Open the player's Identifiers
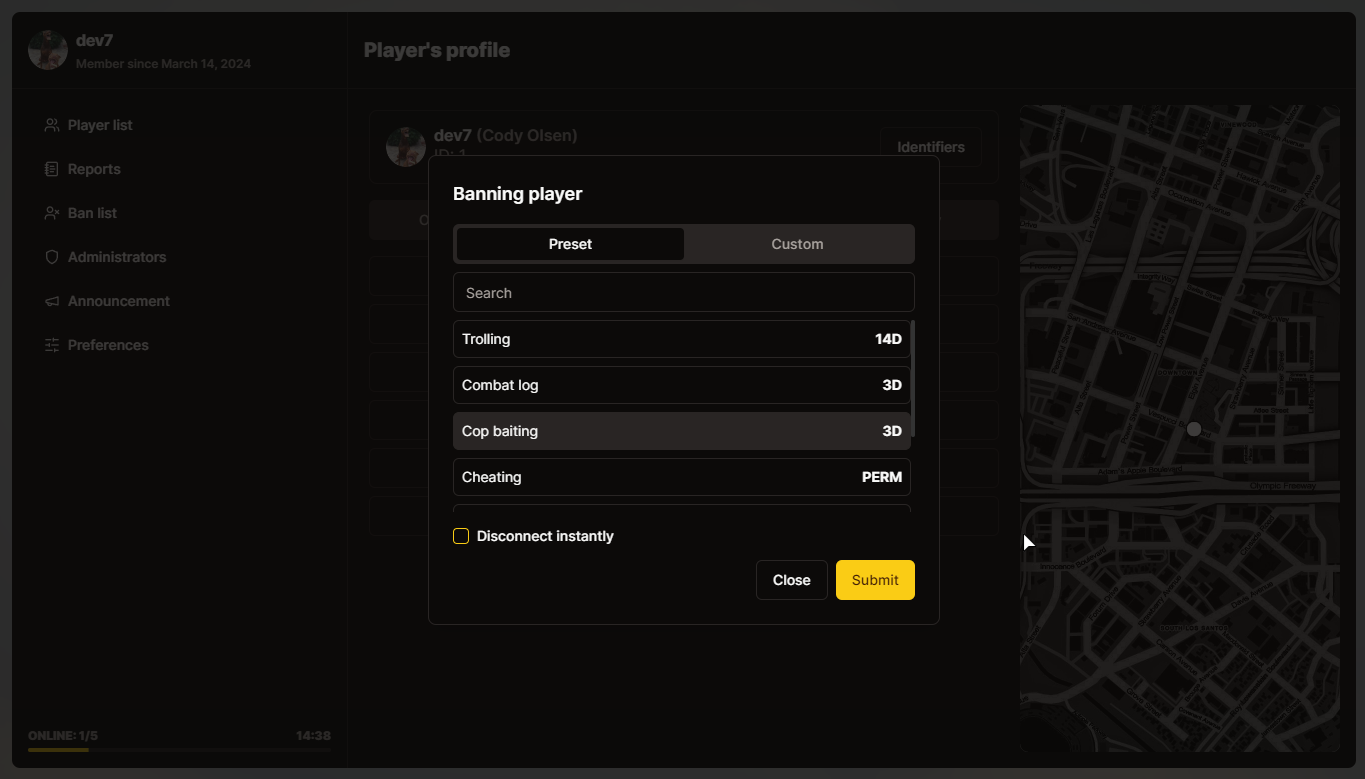The width and height of the screenshot is (1365, 779). 930,146
